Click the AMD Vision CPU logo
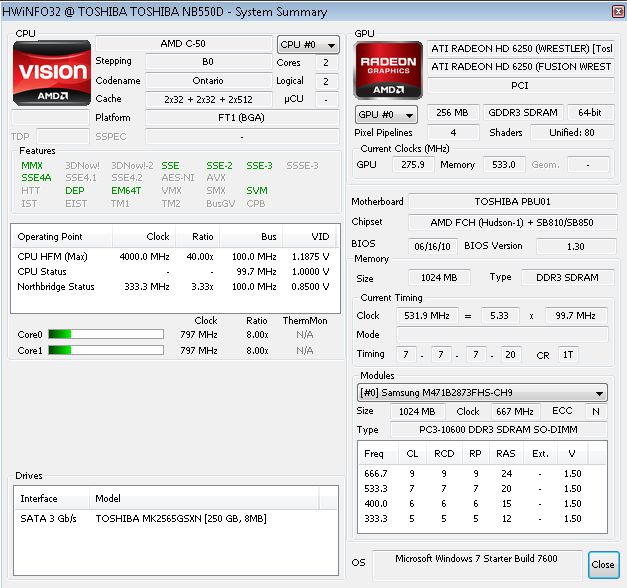Viewport: 627px width, 588px height. point(52,73)
